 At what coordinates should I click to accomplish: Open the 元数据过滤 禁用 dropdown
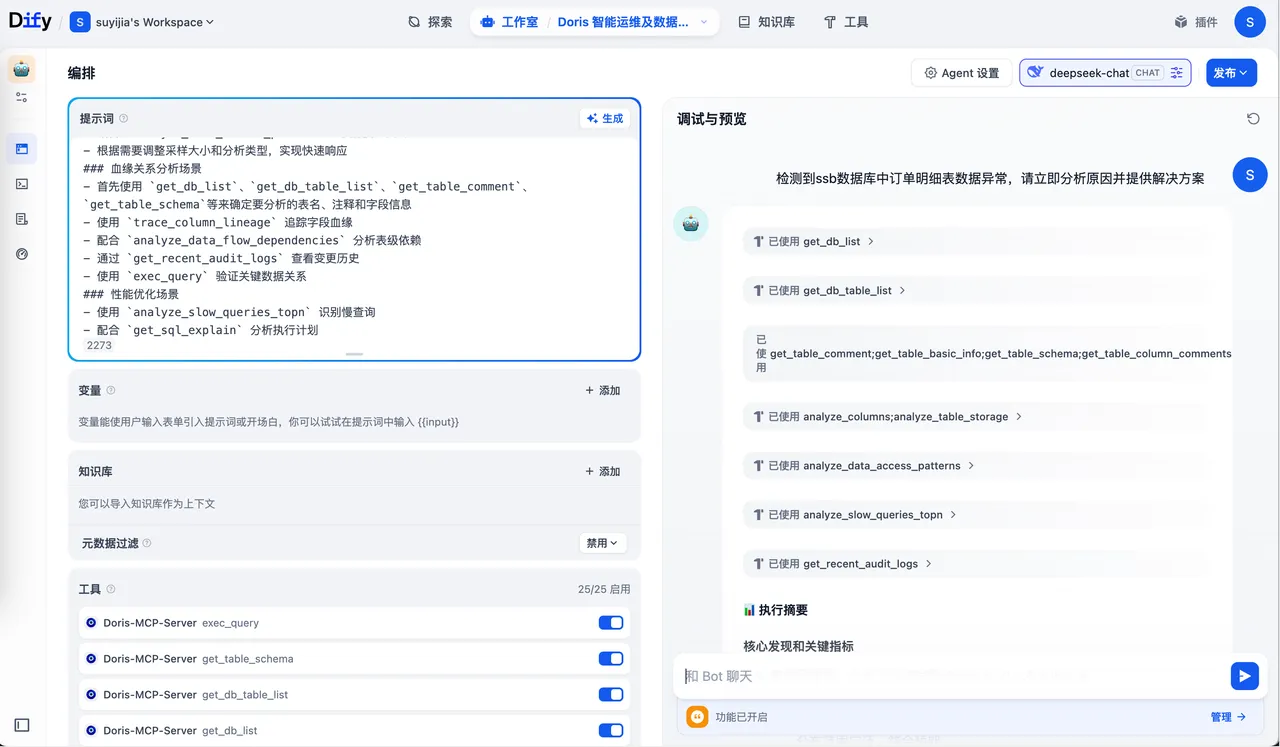tap(602, 543)
